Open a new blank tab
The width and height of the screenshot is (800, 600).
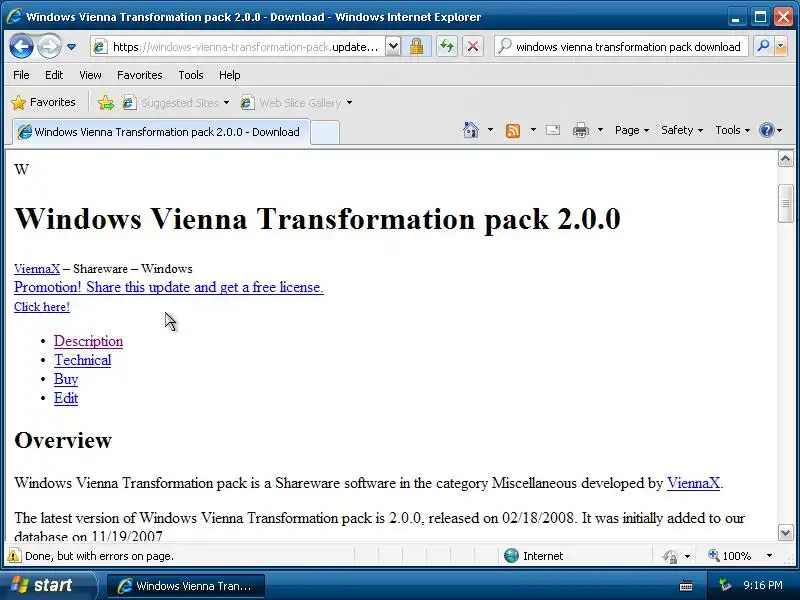point(324,133)
